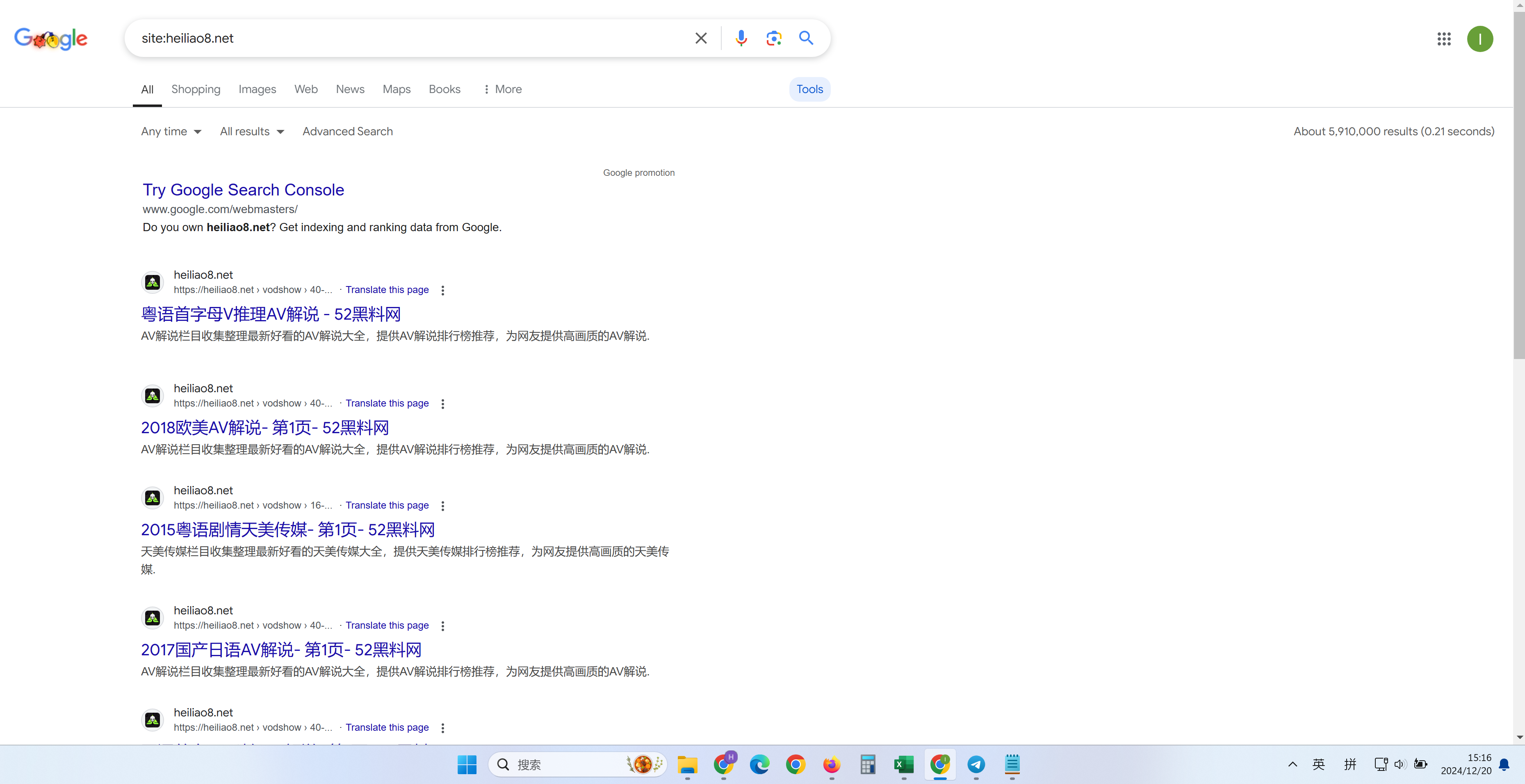
Task: Open Microsoft Edge from the taskbar
Action: [759, 764]
